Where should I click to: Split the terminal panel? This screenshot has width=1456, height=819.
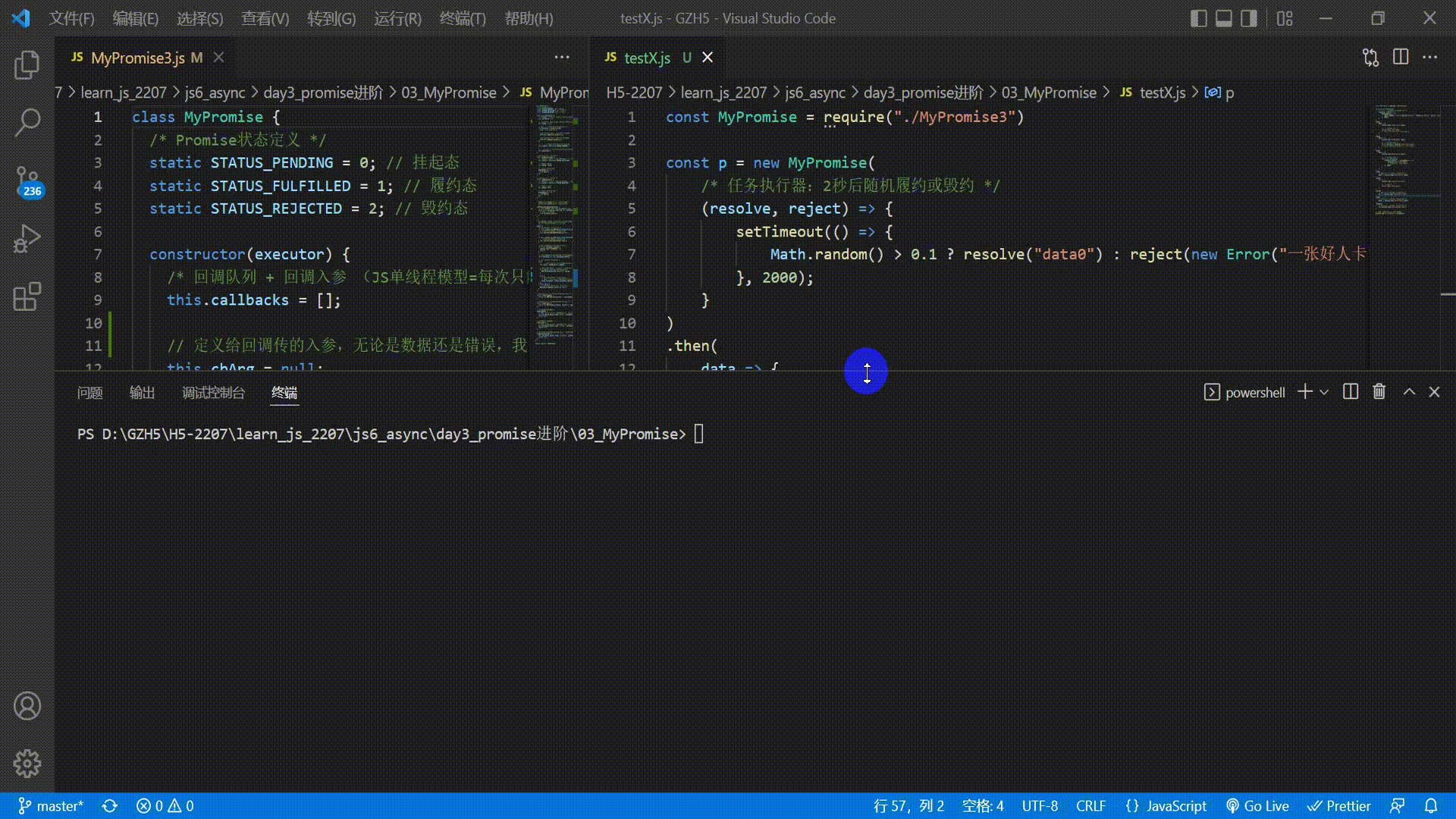(1351, 392)
